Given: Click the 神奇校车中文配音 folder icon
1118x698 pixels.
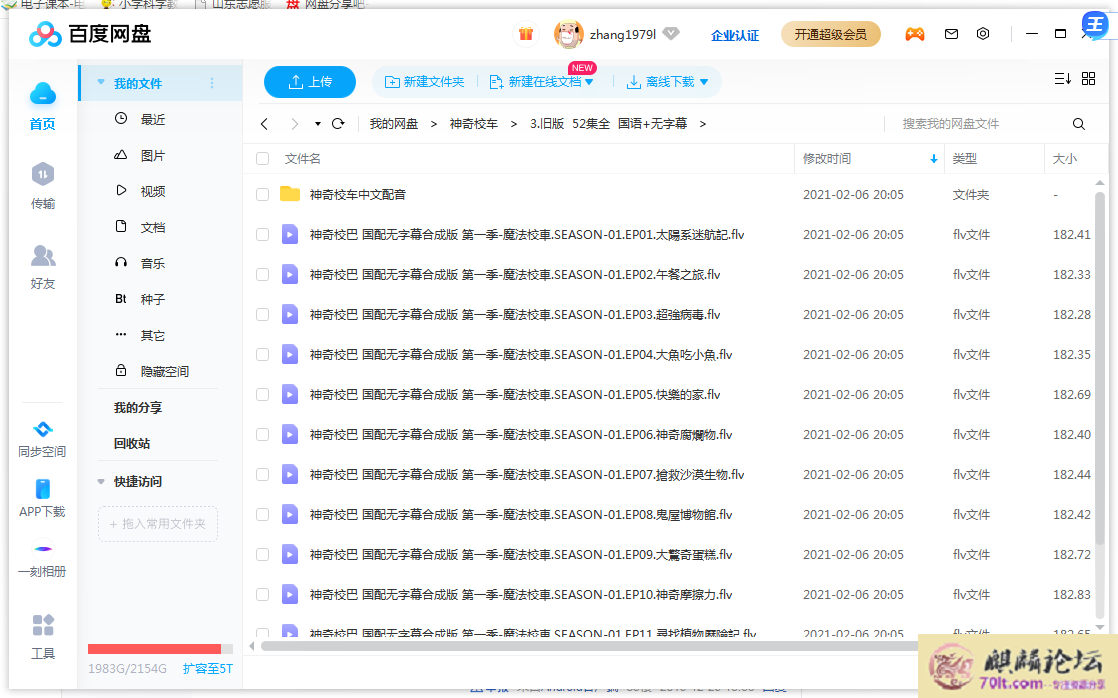Looking at the screenshot, I should click(289, 194).
